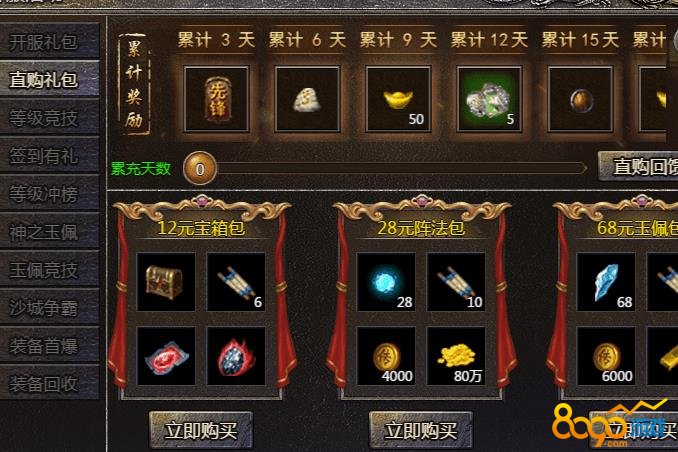This screenshot has width=678, height=452.
Task: Buy the 12元宝箱包 with 立即购买
Action: (201, 430)
